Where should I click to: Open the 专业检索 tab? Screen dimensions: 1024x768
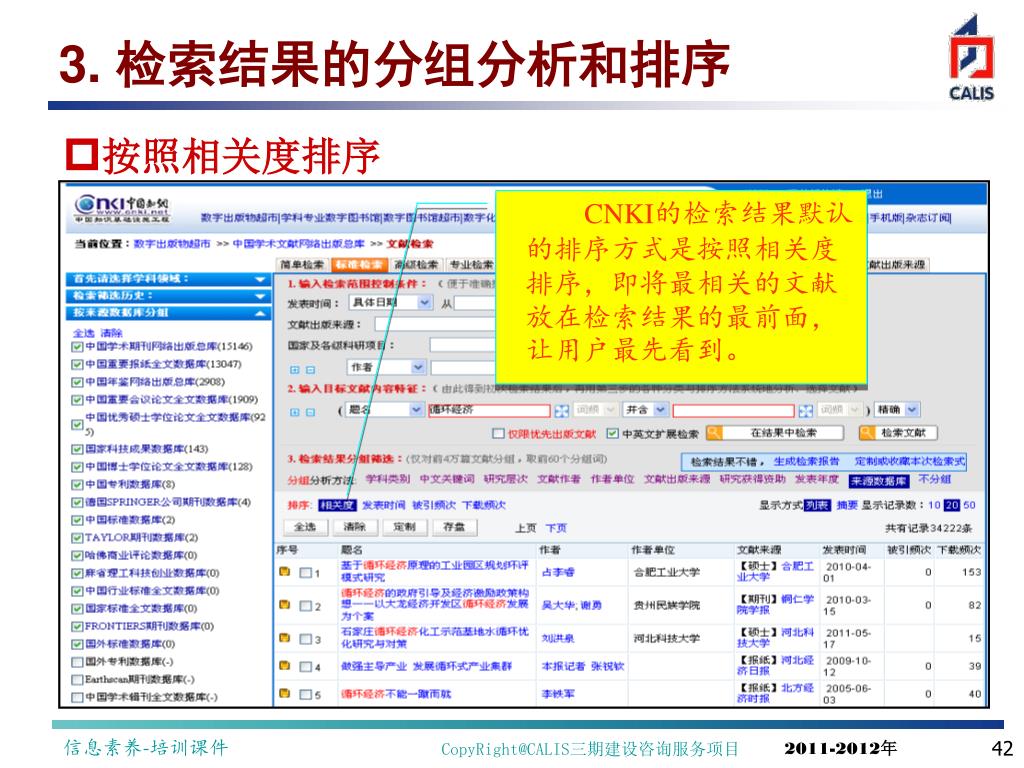(x=471, y=264)
